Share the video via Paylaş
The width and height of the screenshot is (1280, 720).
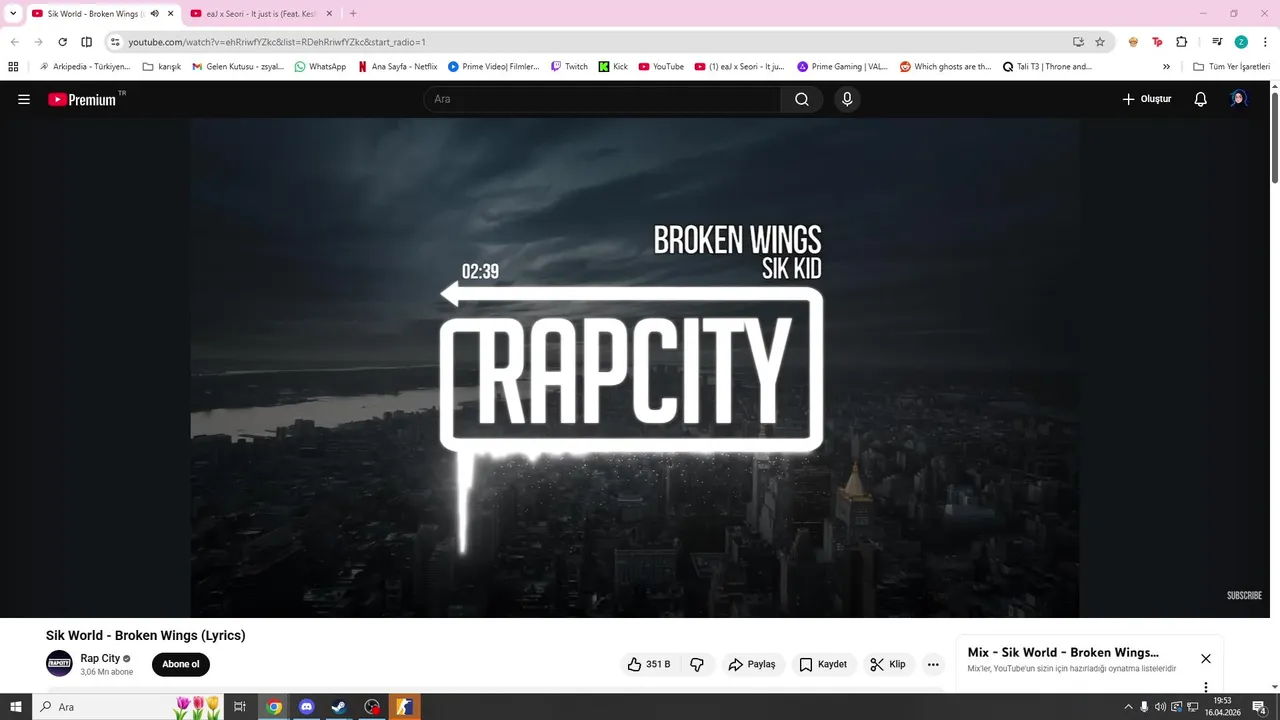click(x=752, y=664)
